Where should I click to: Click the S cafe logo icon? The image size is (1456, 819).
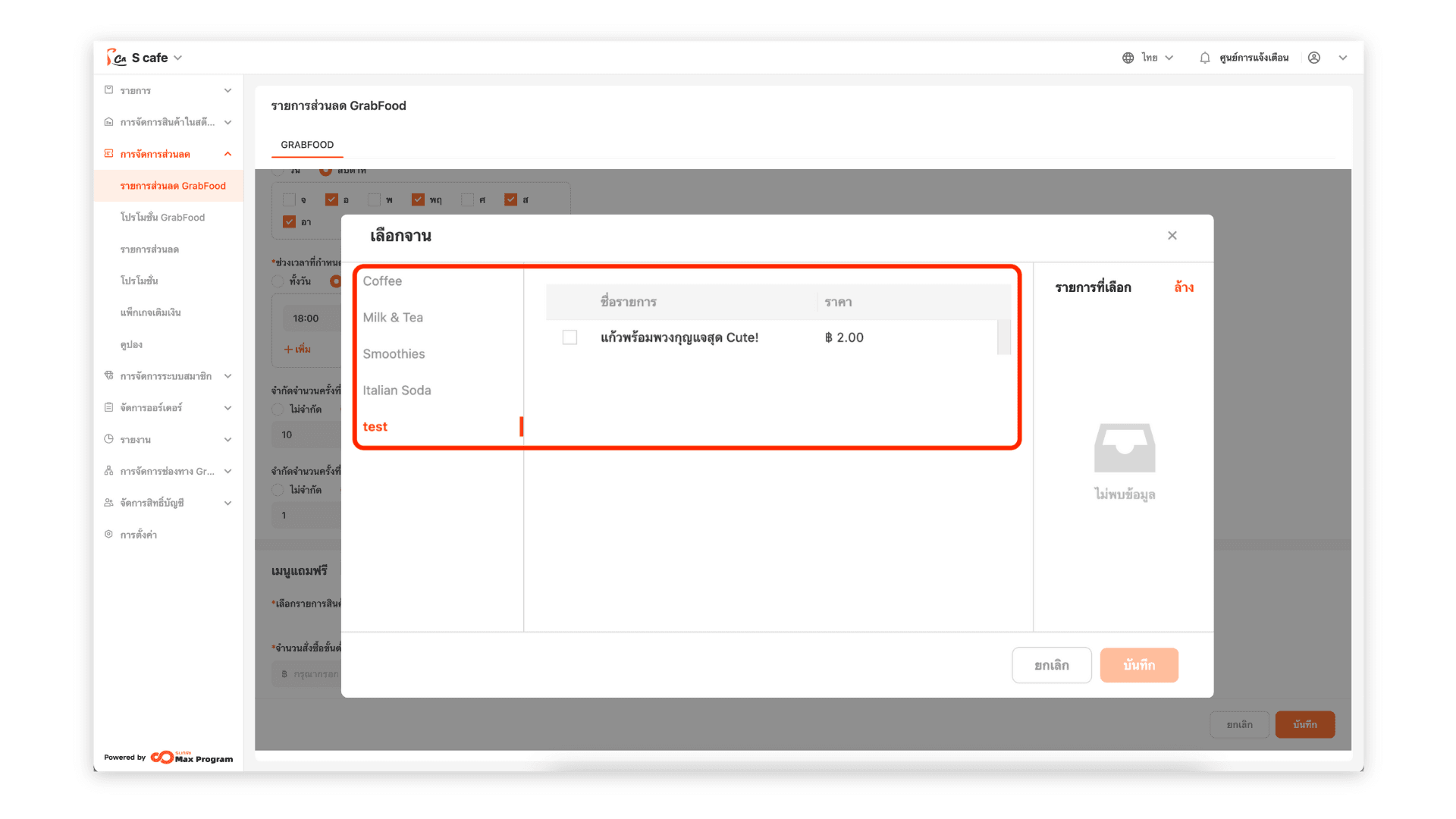point(116,58)
